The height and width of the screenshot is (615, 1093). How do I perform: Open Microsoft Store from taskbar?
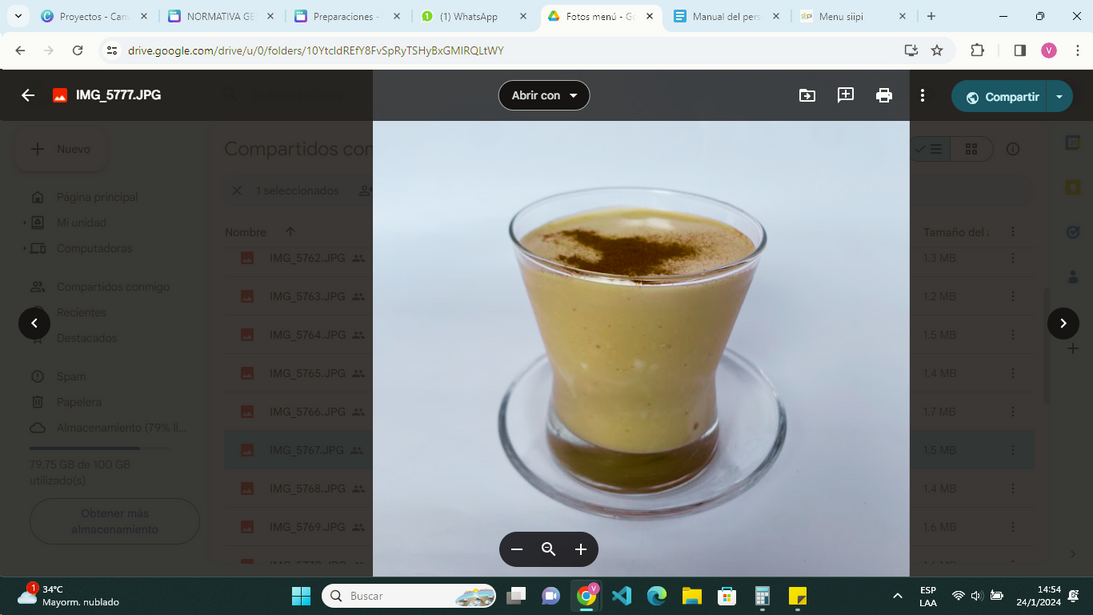pos(727,596)
